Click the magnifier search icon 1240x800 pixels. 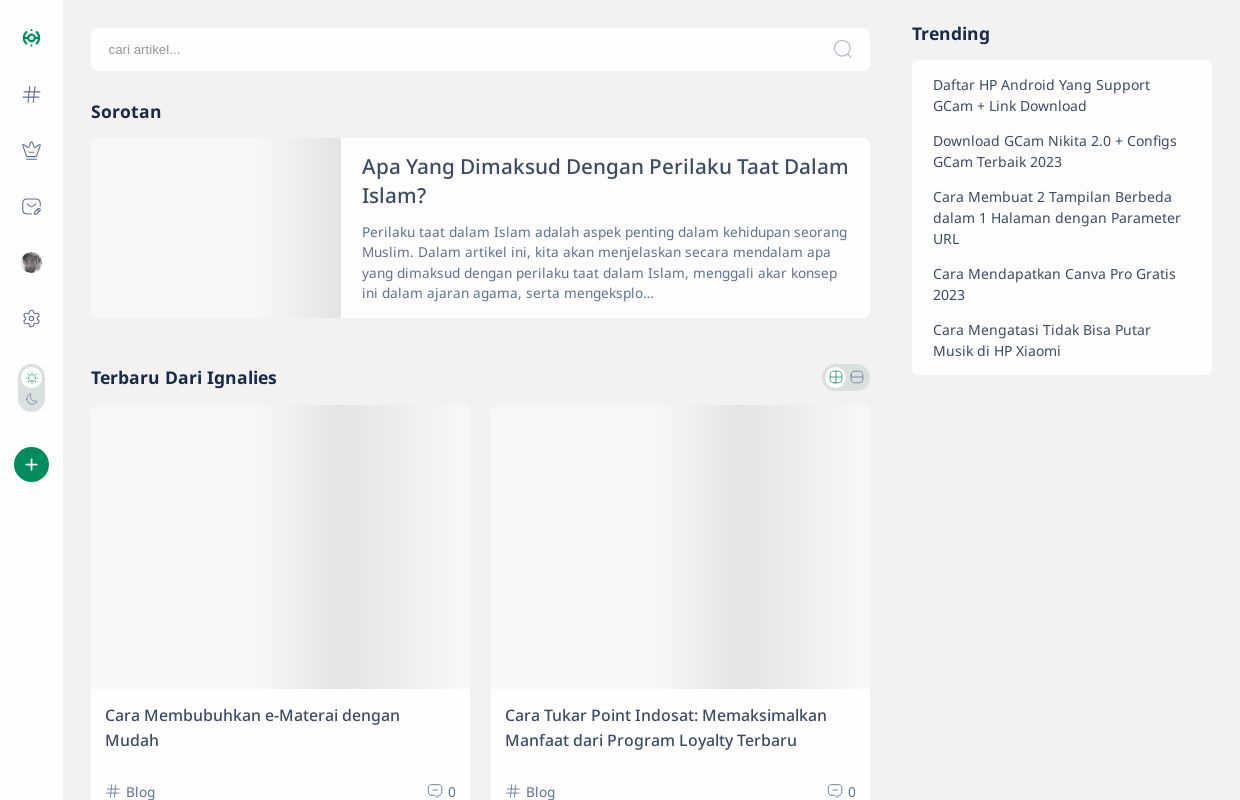click(842, 49)
